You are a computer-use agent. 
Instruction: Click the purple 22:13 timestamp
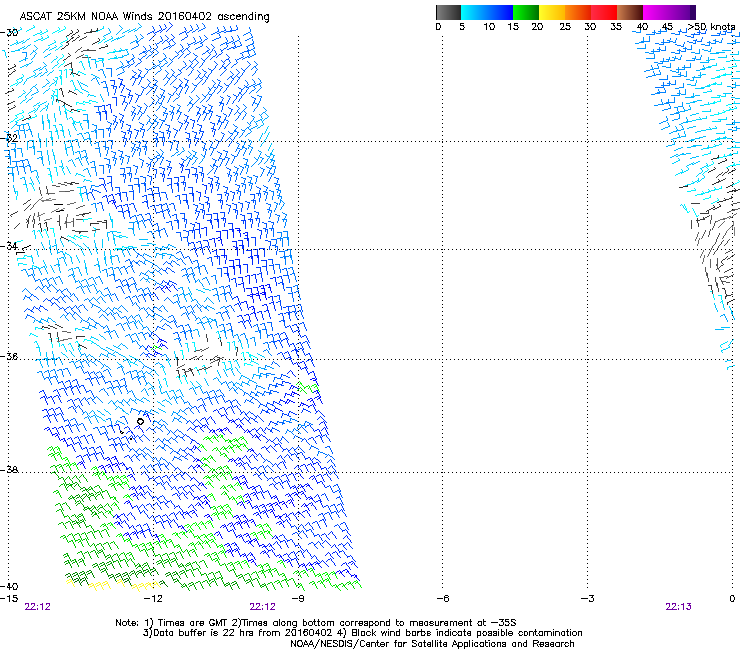pos(678,607)
